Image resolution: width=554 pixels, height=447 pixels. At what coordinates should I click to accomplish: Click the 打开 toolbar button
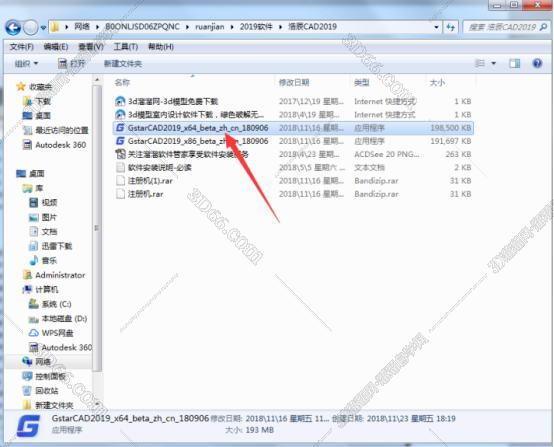click(72, 64)
